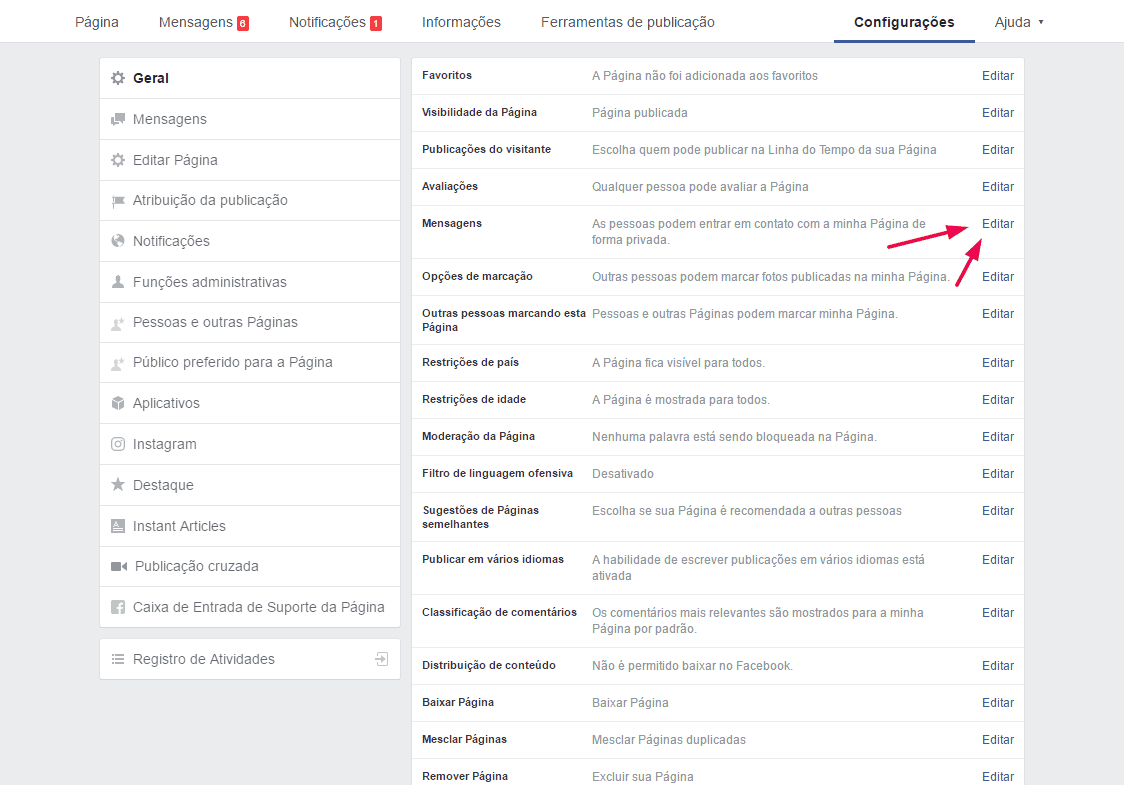Open Destaque in the sidebar
1124x785 pixels.
click(x=249, y=485)
